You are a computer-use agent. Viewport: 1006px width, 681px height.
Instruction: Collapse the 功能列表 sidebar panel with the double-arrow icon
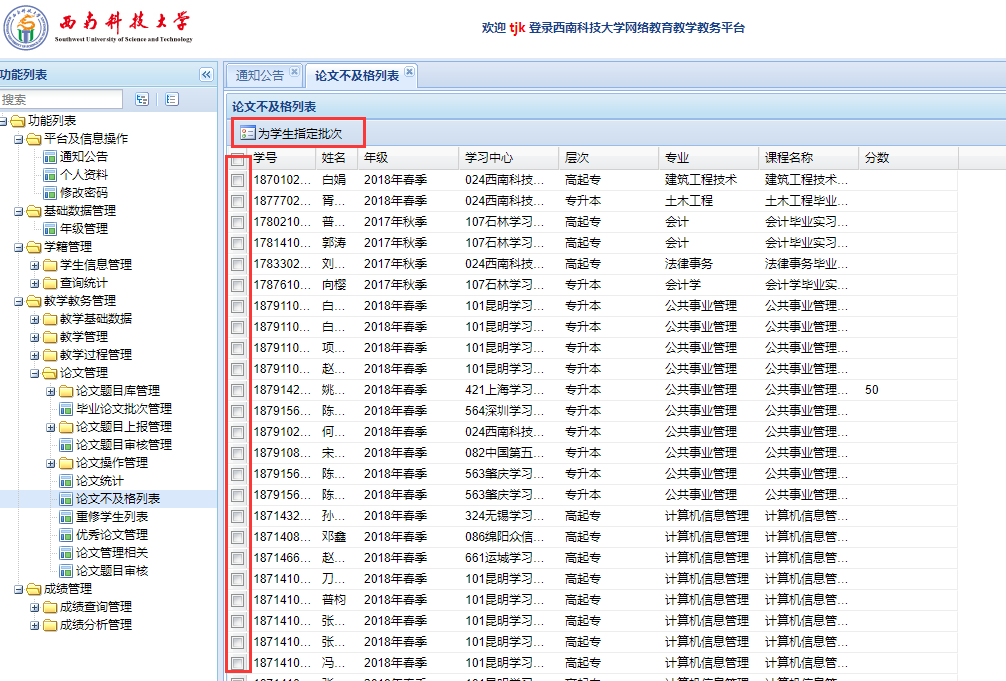pyautogui.click(x=206, y=75)
